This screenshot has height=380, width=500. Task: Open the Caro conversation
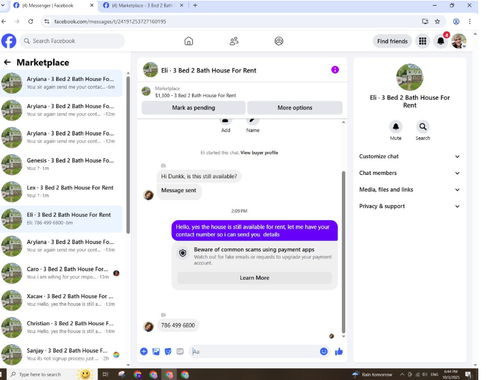point(62,273)
